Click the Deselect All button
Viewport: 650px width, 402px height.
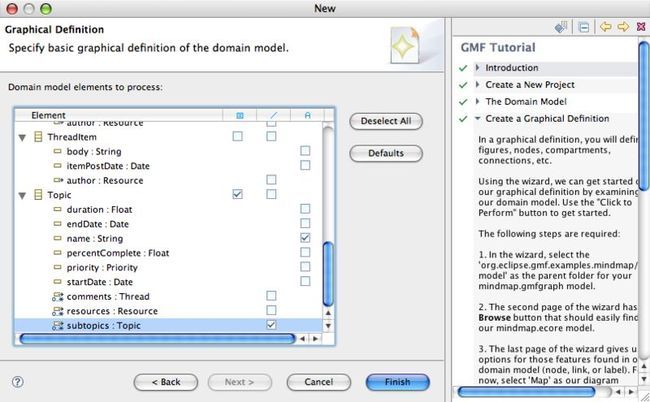click(386, 121)
